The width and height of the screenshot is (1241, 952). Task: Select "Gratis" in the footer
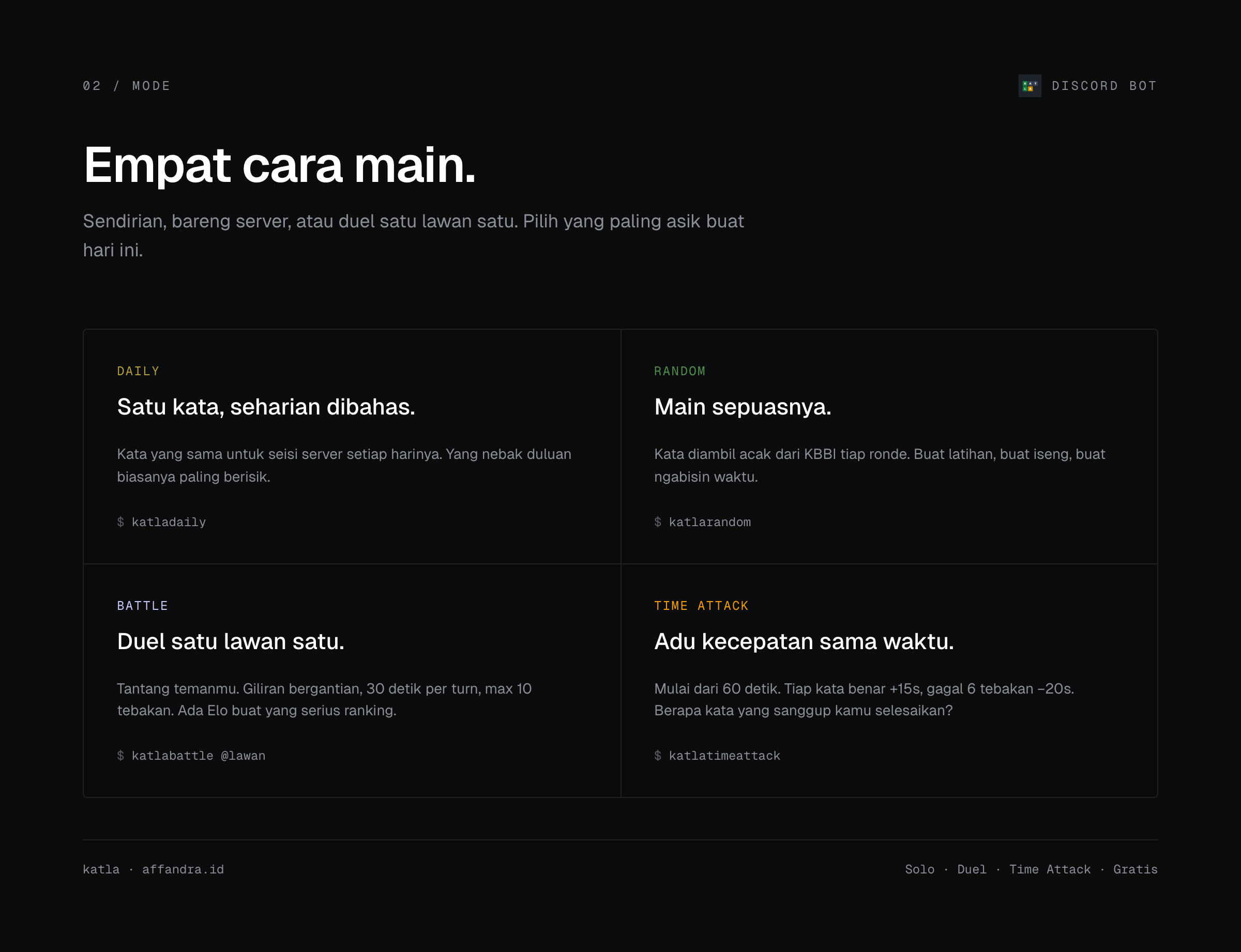click(x=1136, y=869)
